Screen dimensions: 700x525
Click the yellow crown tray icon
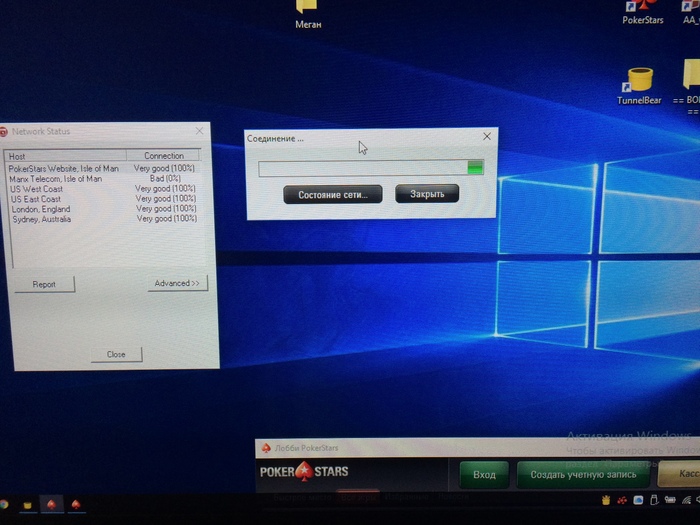[x=606, y=500]
